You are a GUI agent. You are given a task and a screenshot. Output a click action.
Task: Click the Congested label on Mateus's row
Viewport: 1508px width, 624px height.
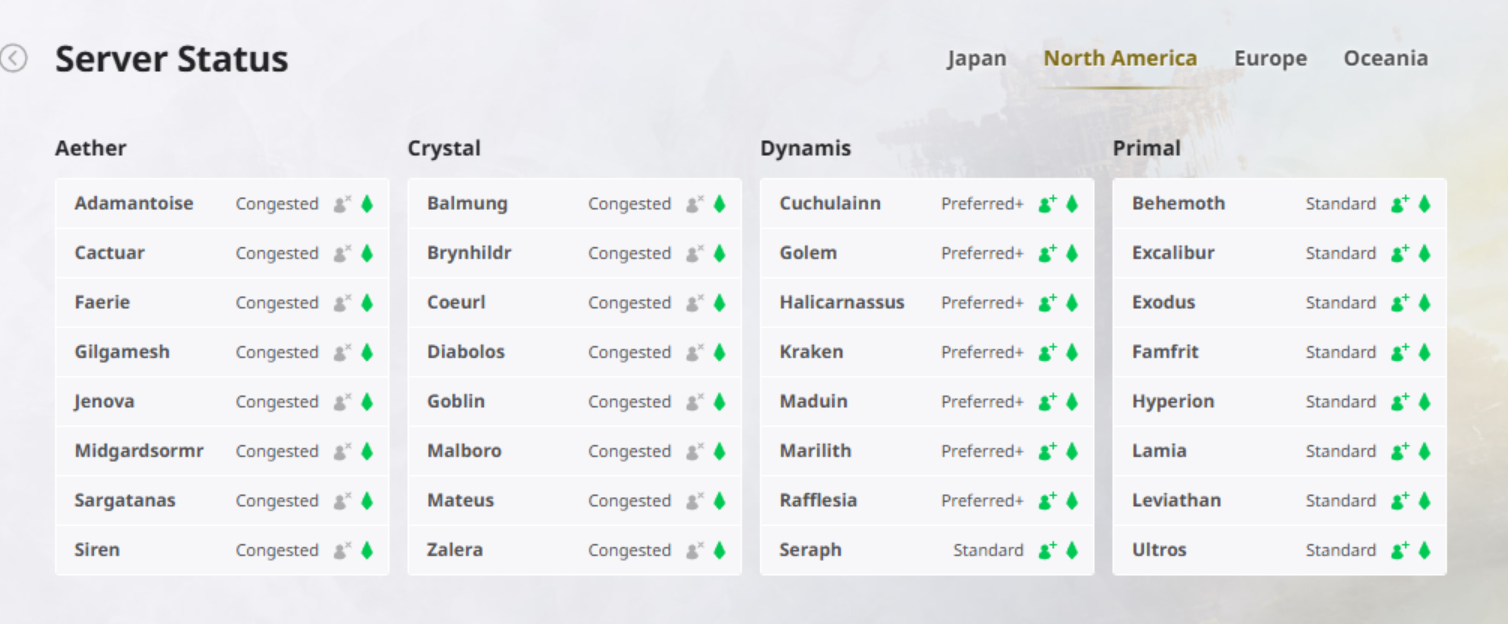(x=629, y=500)
